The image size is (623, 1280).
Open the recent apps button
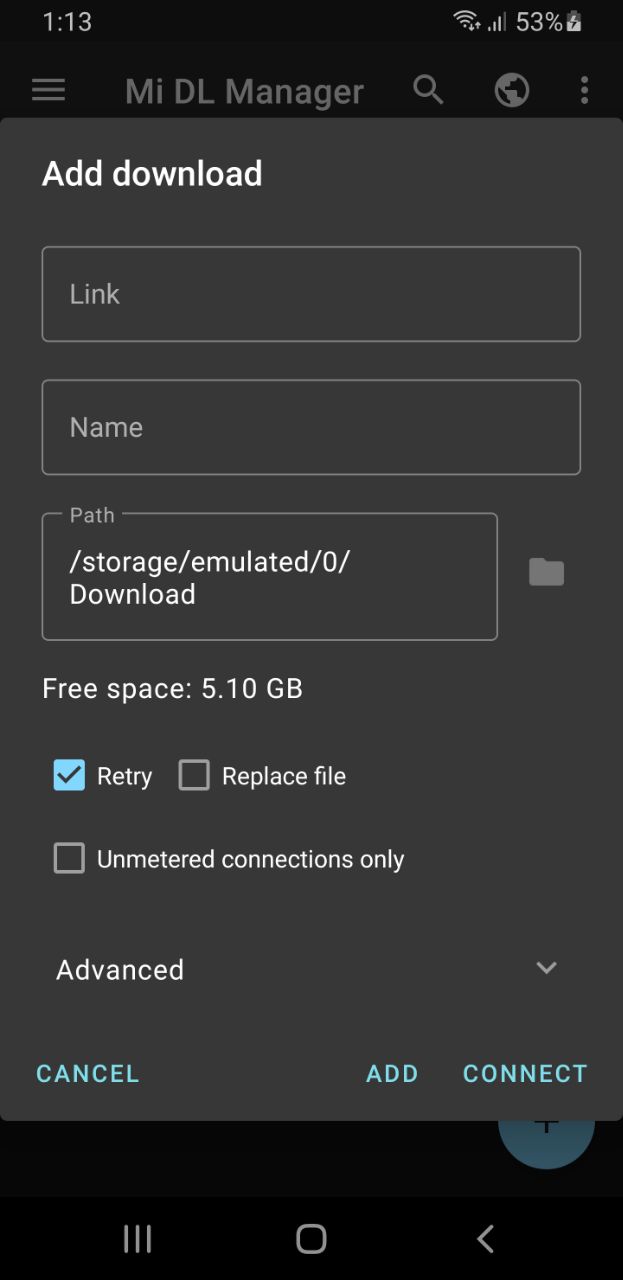(x=137, y=1239)
